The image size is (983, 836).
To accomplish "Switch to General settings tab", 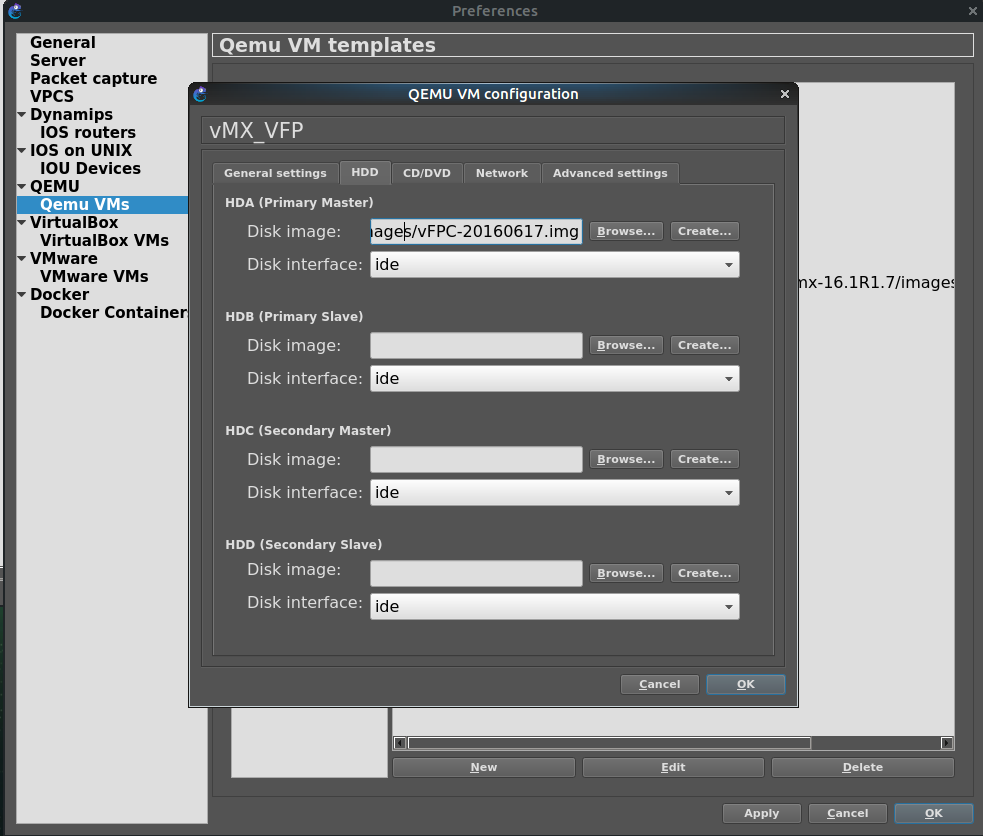I will click(275, 173).
